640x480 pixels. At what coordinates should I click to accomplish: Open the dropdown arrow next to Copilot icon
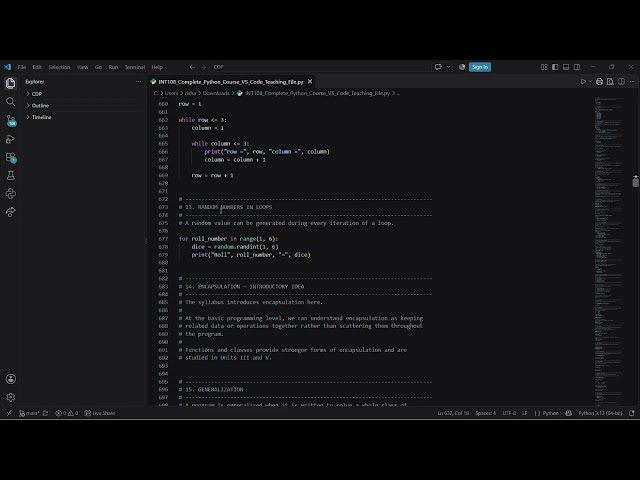click(x=448, y=67)
